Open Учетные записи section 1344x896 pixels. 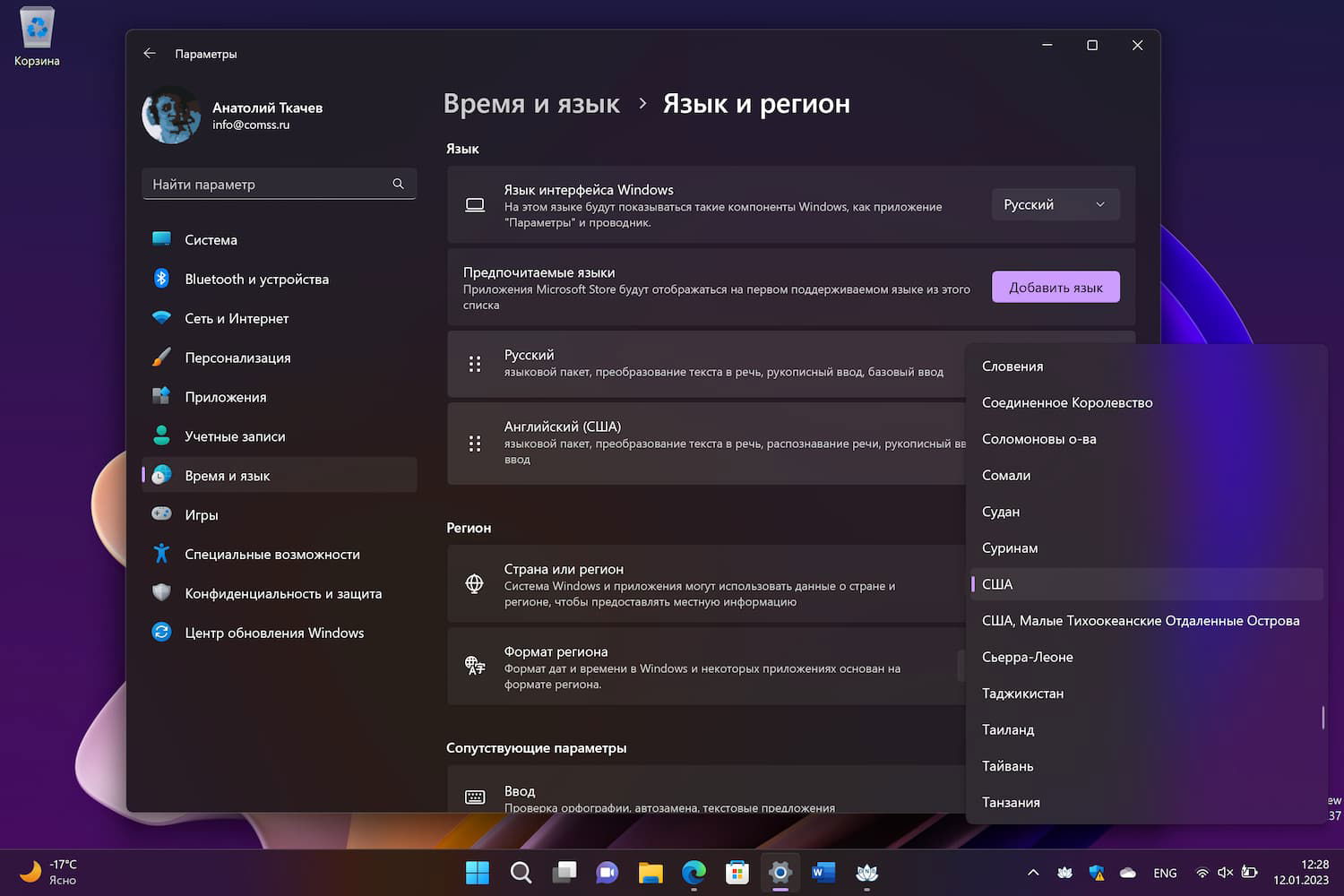(x=280, y=436)
